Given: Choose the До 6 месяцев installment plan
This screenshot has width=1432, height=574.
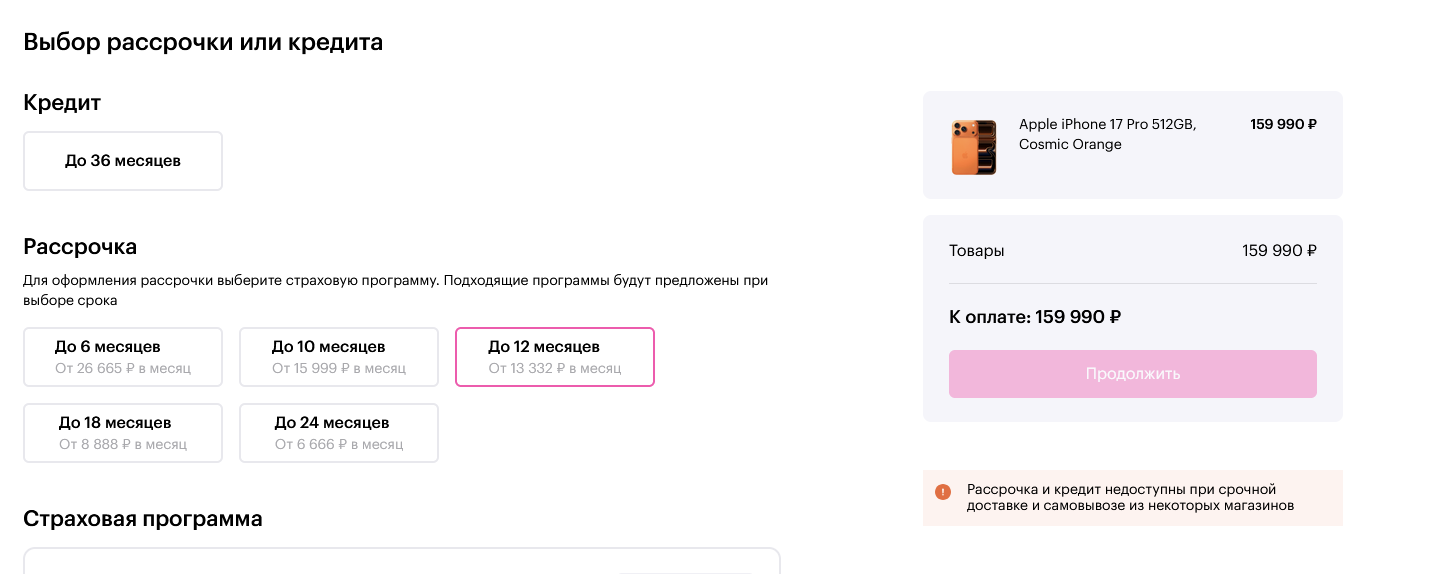Looking at the screenshot, I should point(123,357).
